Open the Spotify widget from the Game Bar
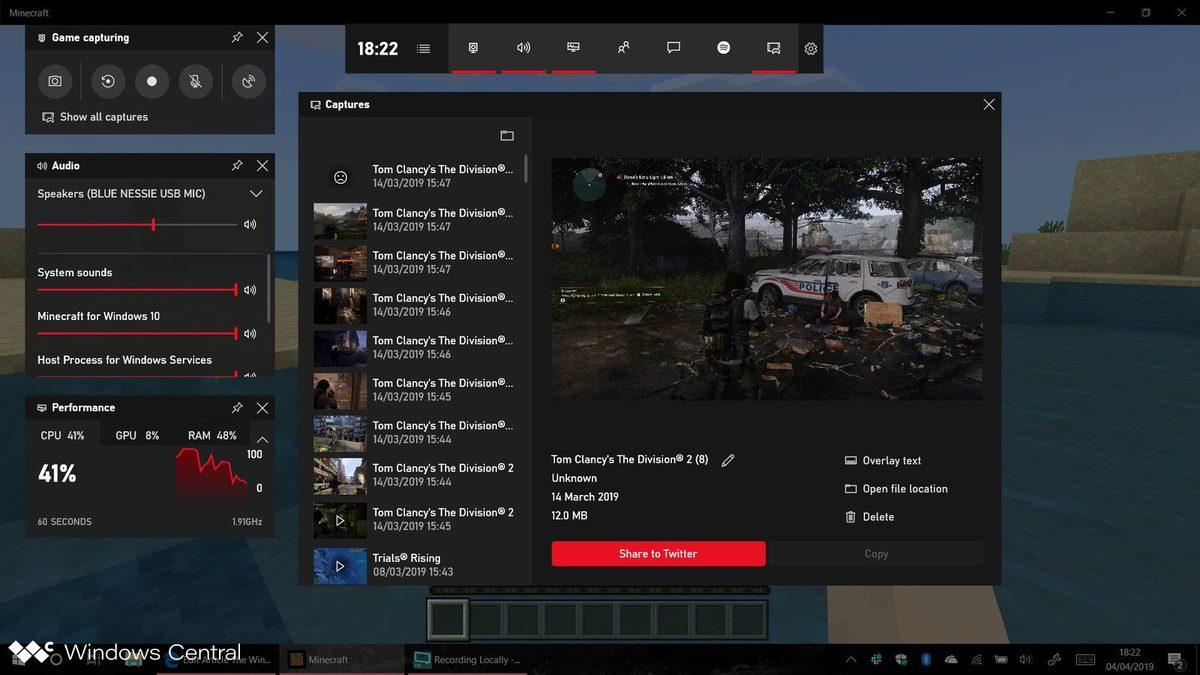 723,47
